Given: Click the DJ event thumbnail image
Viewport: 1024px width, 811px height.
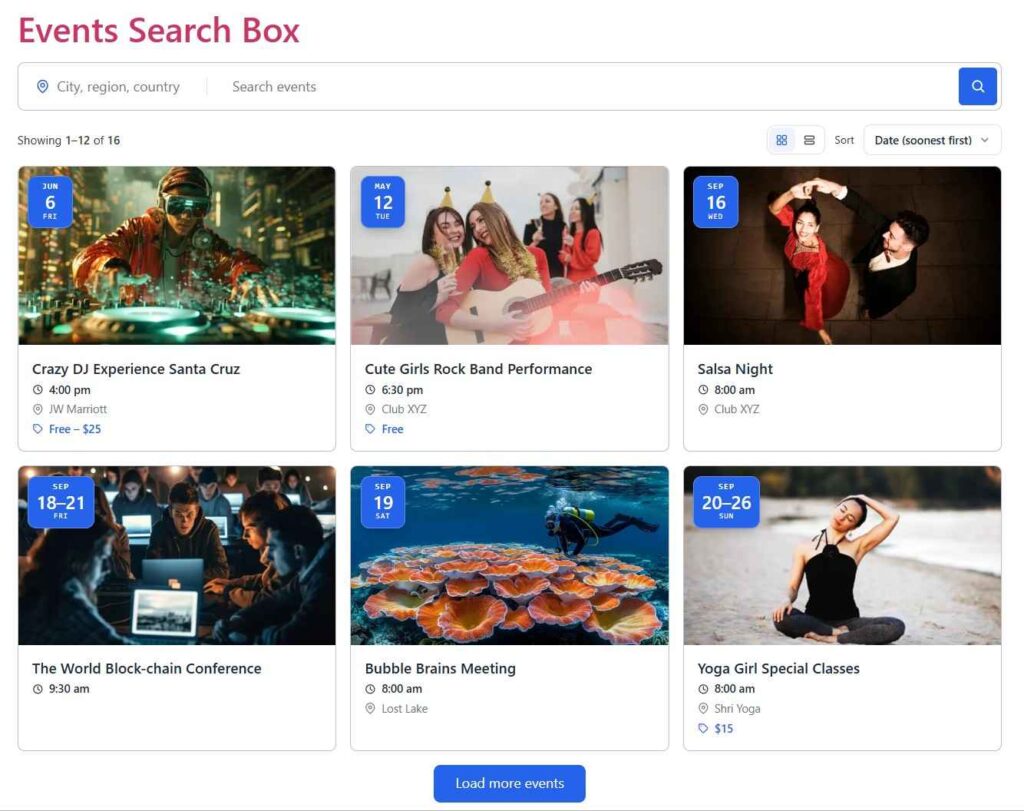Looking at the screenshot, I should point(177,255).
